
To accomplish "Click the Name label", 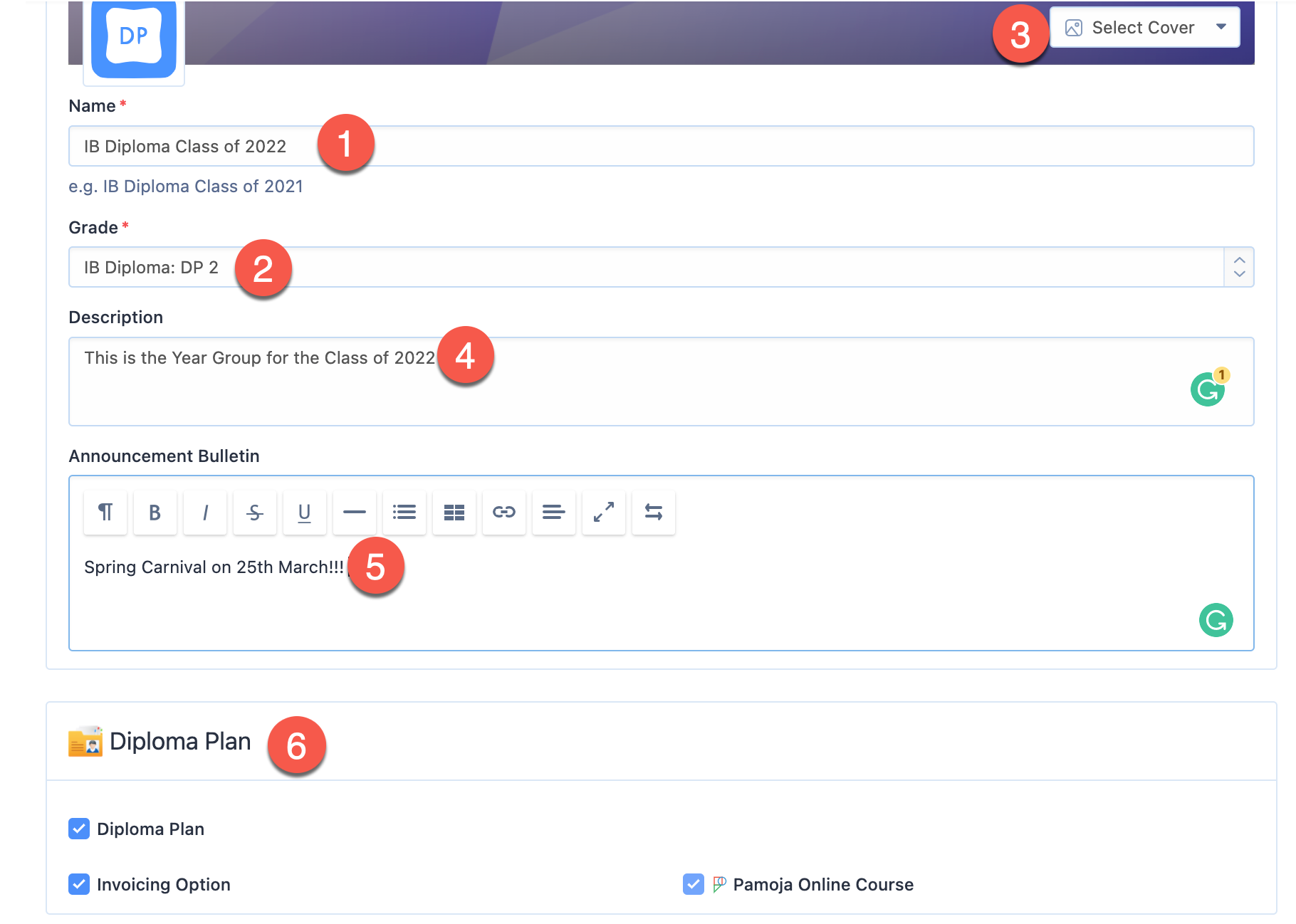I will pos(92,106).
